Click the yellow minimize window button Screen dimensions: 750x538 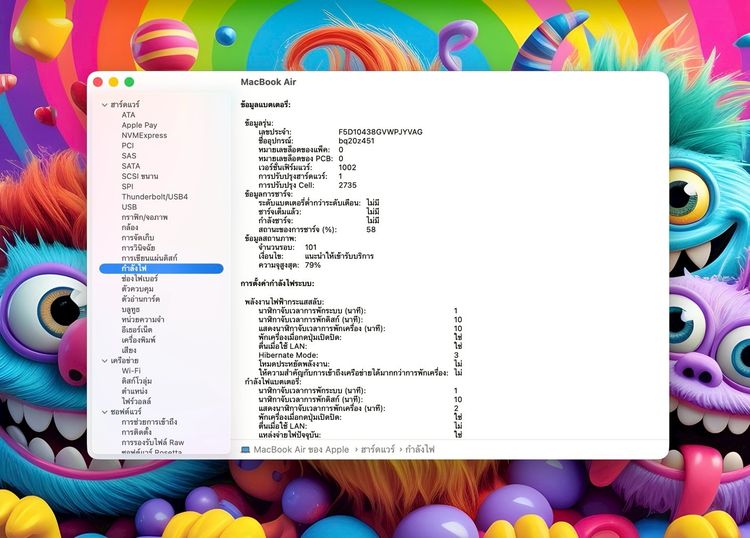113,82
